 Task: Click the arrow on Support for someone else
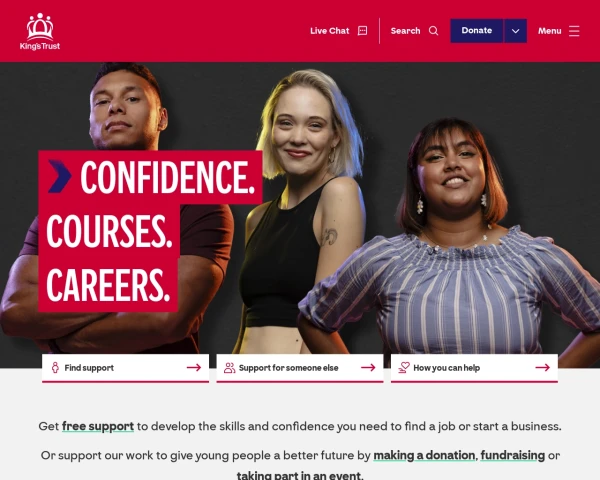[x=368, y=367]
